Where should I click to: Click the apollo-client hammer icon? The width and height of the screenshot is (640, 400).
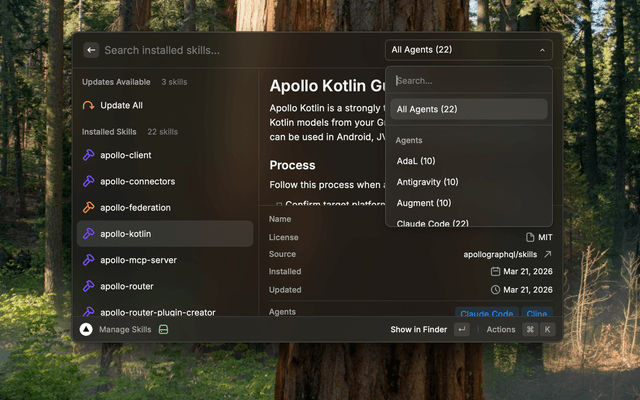(89, 155)
